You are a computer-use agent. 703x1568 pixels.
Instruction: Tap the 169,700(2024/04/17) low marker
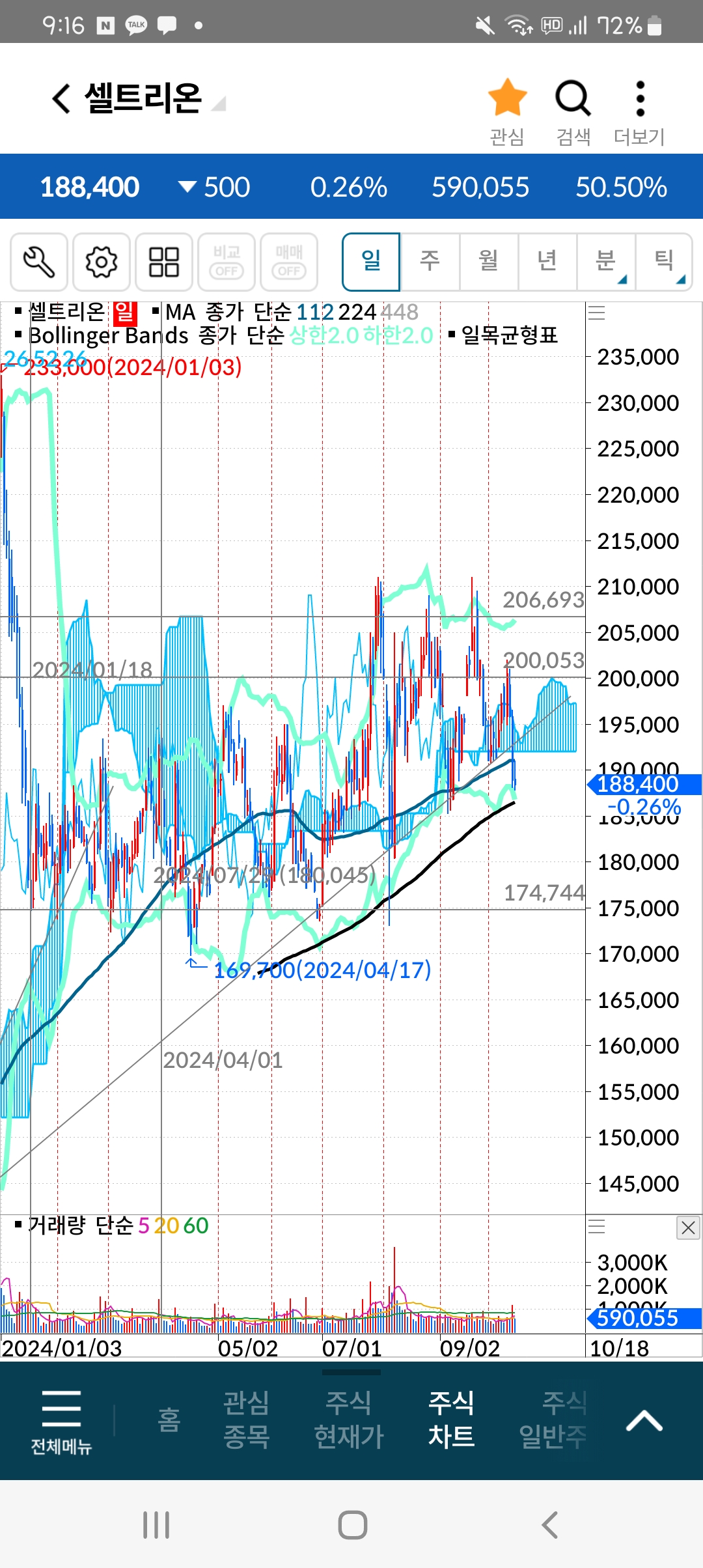(322, 970)
